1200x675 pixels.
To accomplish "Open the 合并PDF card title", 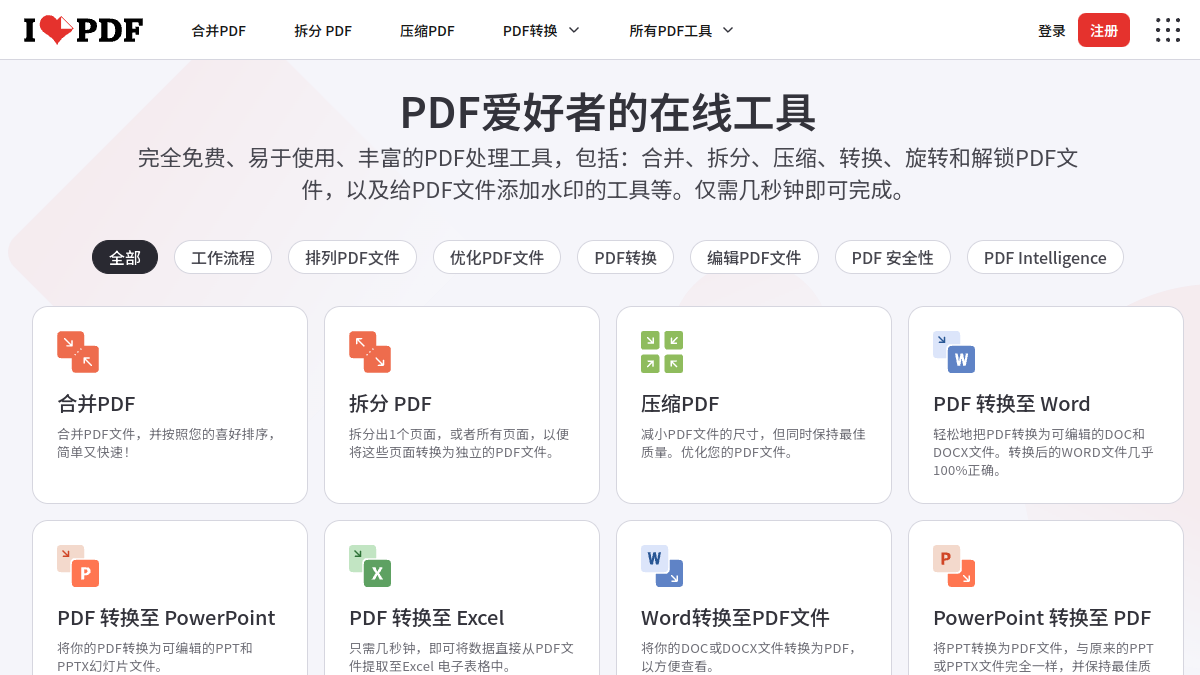I will 96,404.
